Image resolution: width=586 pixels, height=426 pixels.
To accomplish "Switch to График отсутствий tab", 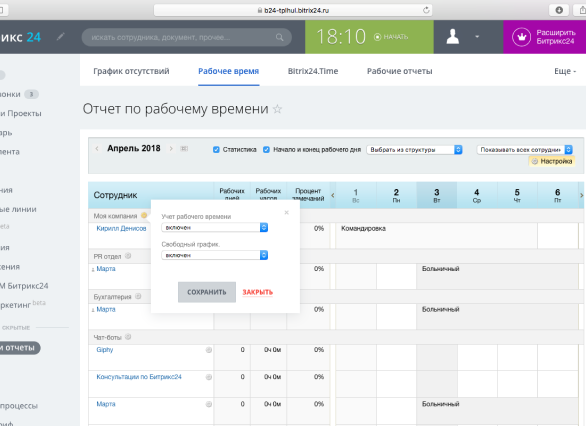I will pyautogui.click(x=131, y=71).
